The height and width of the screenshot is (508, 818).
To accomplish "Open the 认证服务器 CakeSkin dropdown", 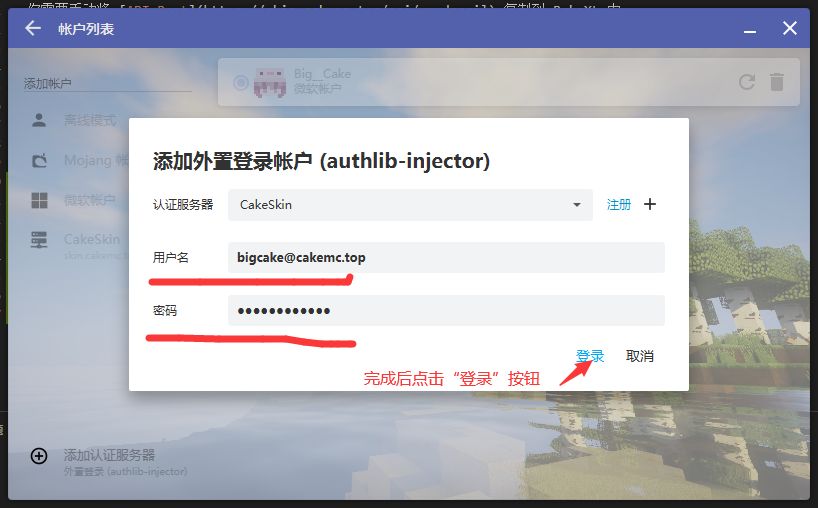I will [x=410, y=205].
